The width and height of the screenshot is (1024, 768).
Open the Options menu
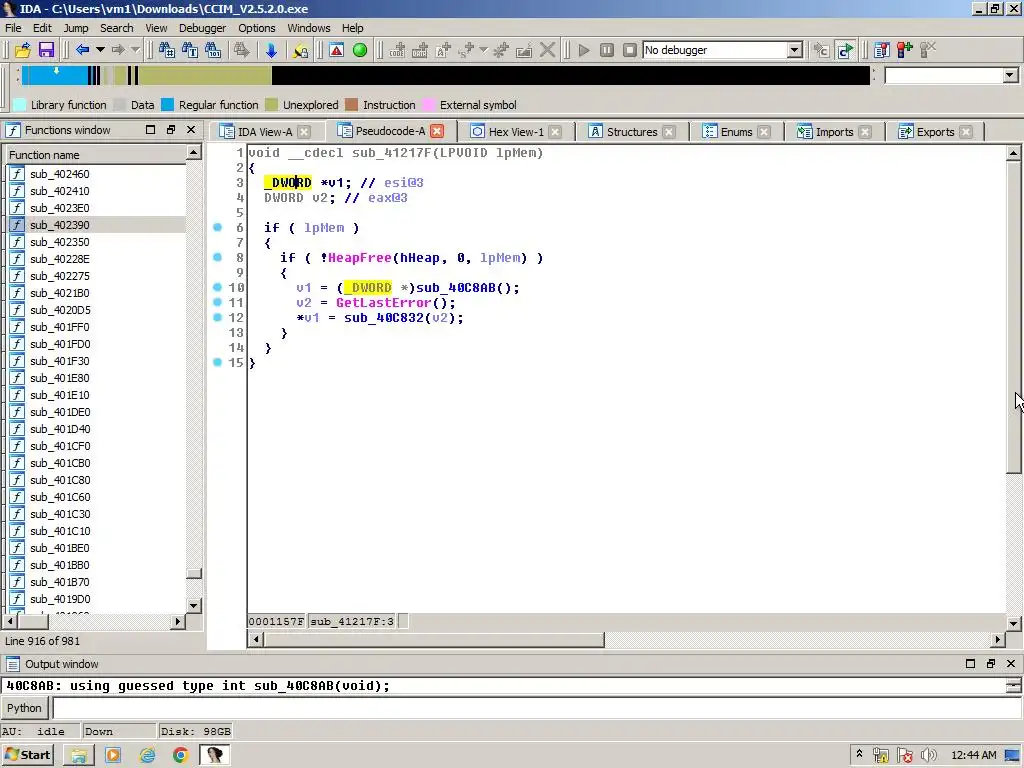pyautogui.click(x=257, y=28)
